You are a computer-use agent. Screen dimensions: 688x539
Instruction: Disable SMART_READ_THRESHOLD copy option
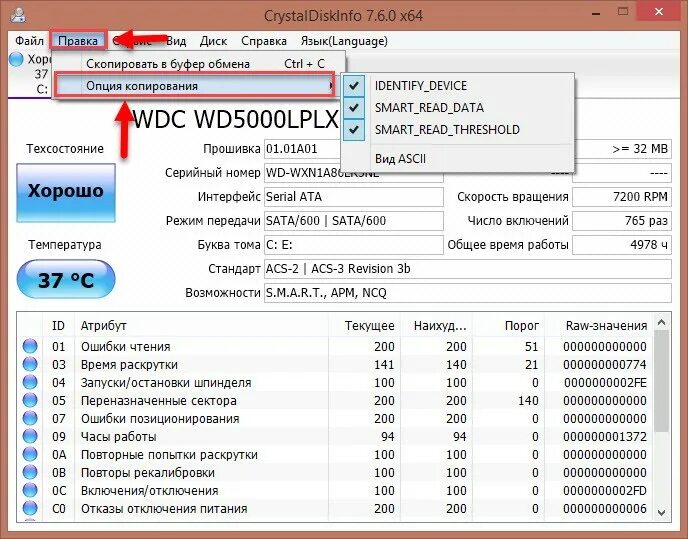pyautogui.click(x=457, y=129)
